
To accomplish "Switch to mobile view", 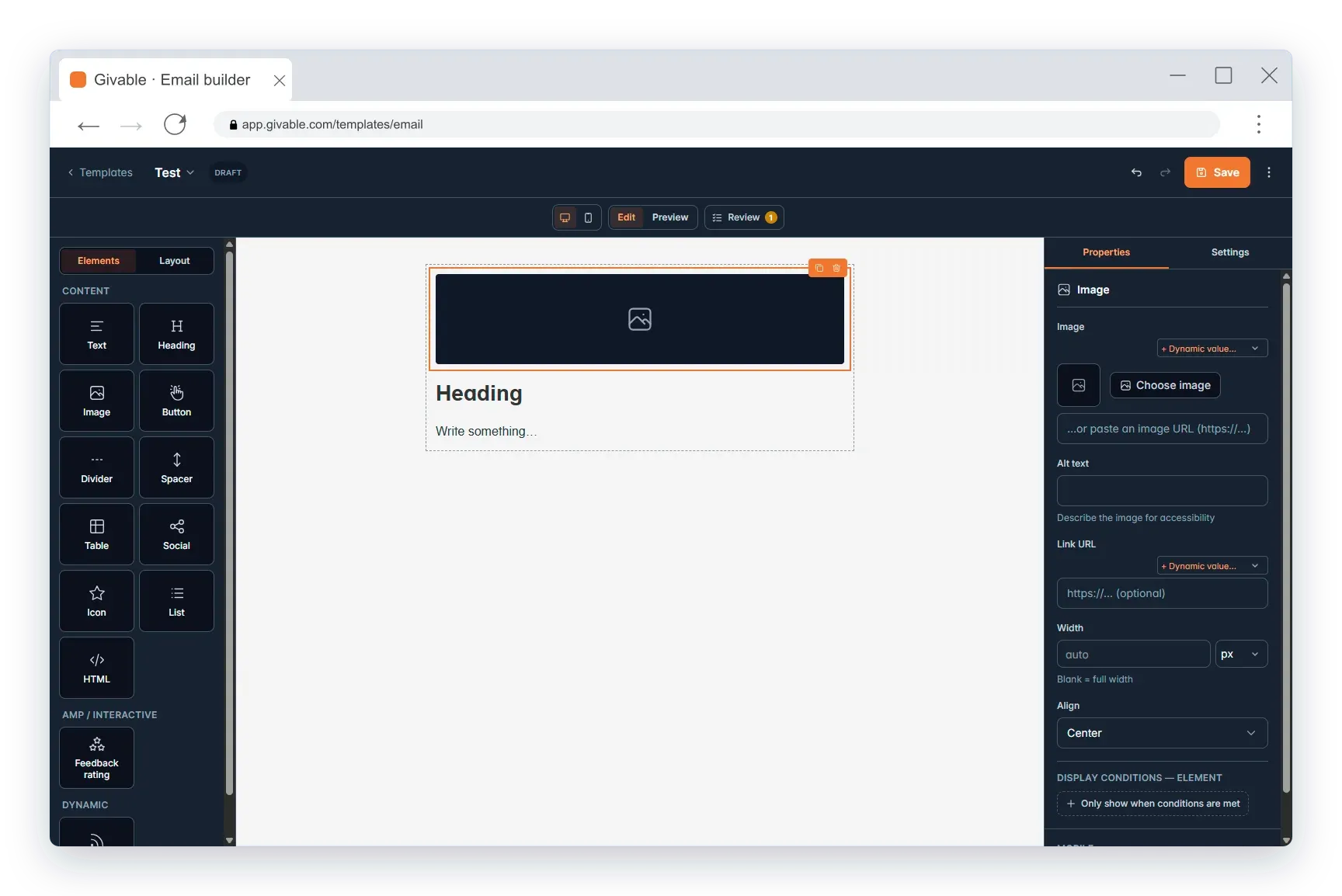I will (588, 217).
